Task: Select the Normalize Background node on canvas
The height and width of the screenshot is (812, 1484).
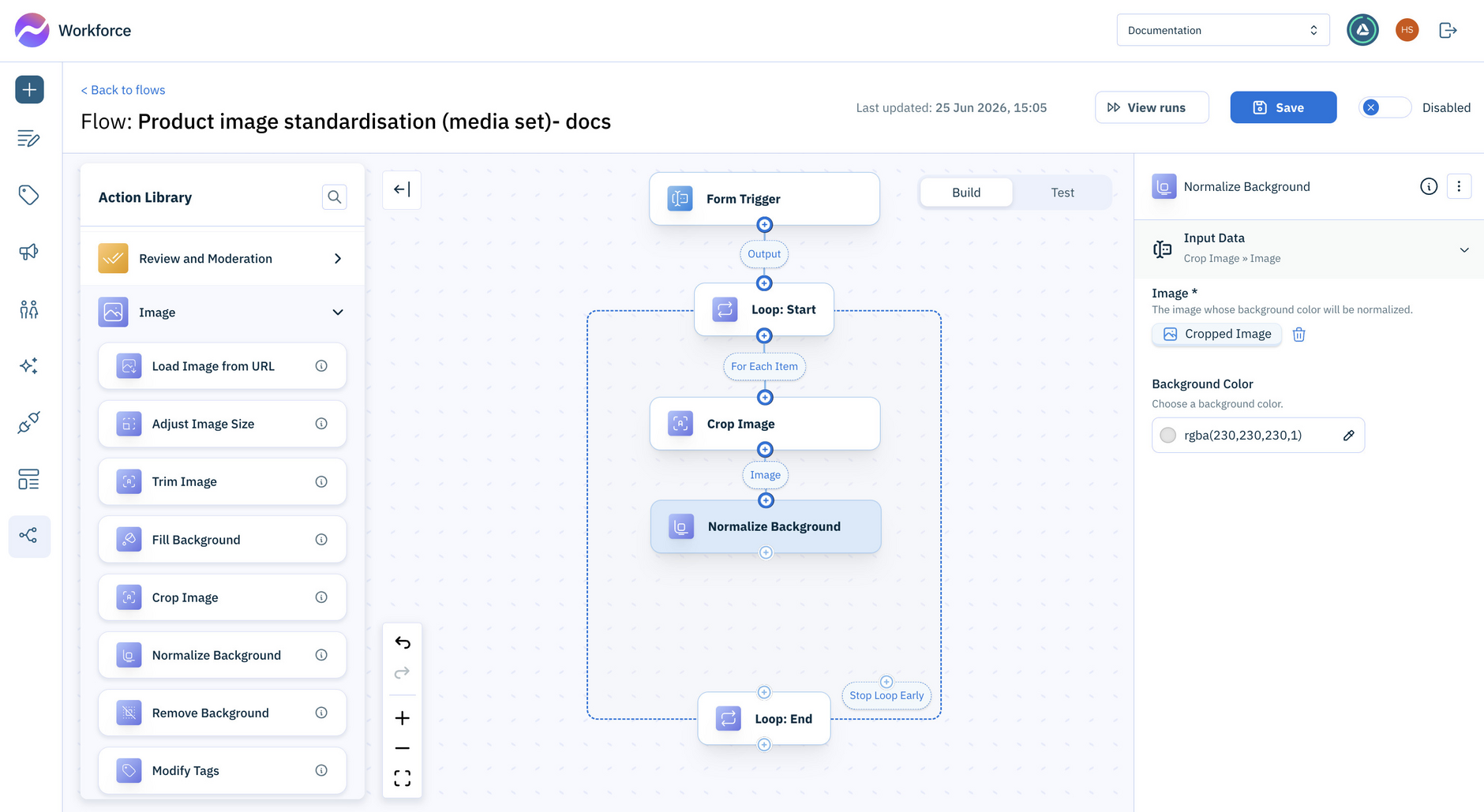Action: coord(766,526)
